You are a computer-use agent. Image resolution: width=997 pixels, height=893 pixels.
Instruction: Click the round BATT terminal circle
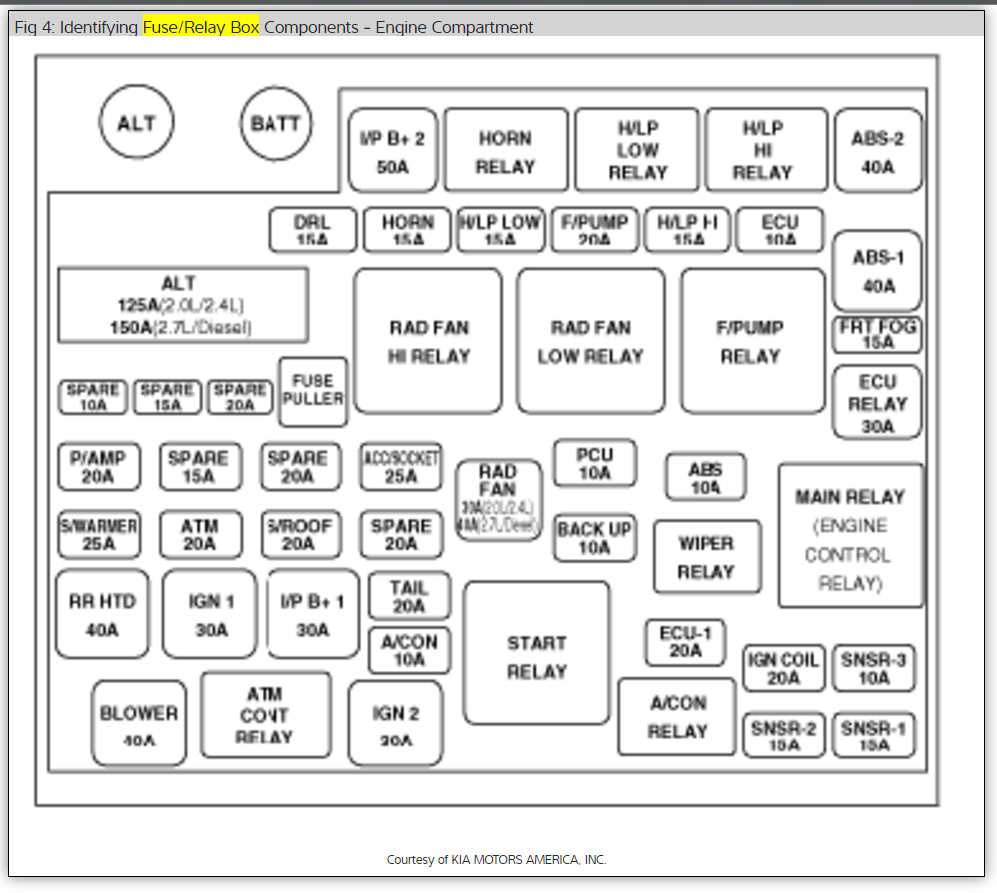tap(276, 123)
